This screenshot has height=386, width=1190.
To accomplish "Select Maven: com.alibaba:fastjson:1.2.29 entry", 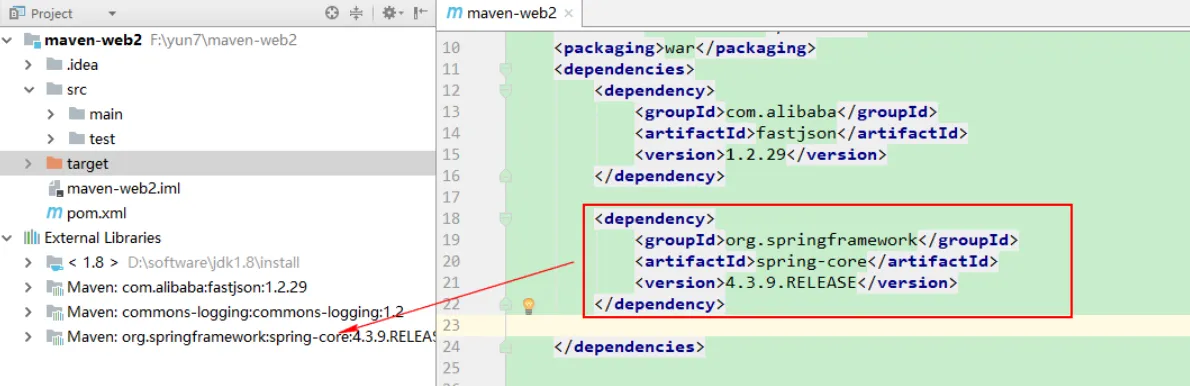I will 187,287.
